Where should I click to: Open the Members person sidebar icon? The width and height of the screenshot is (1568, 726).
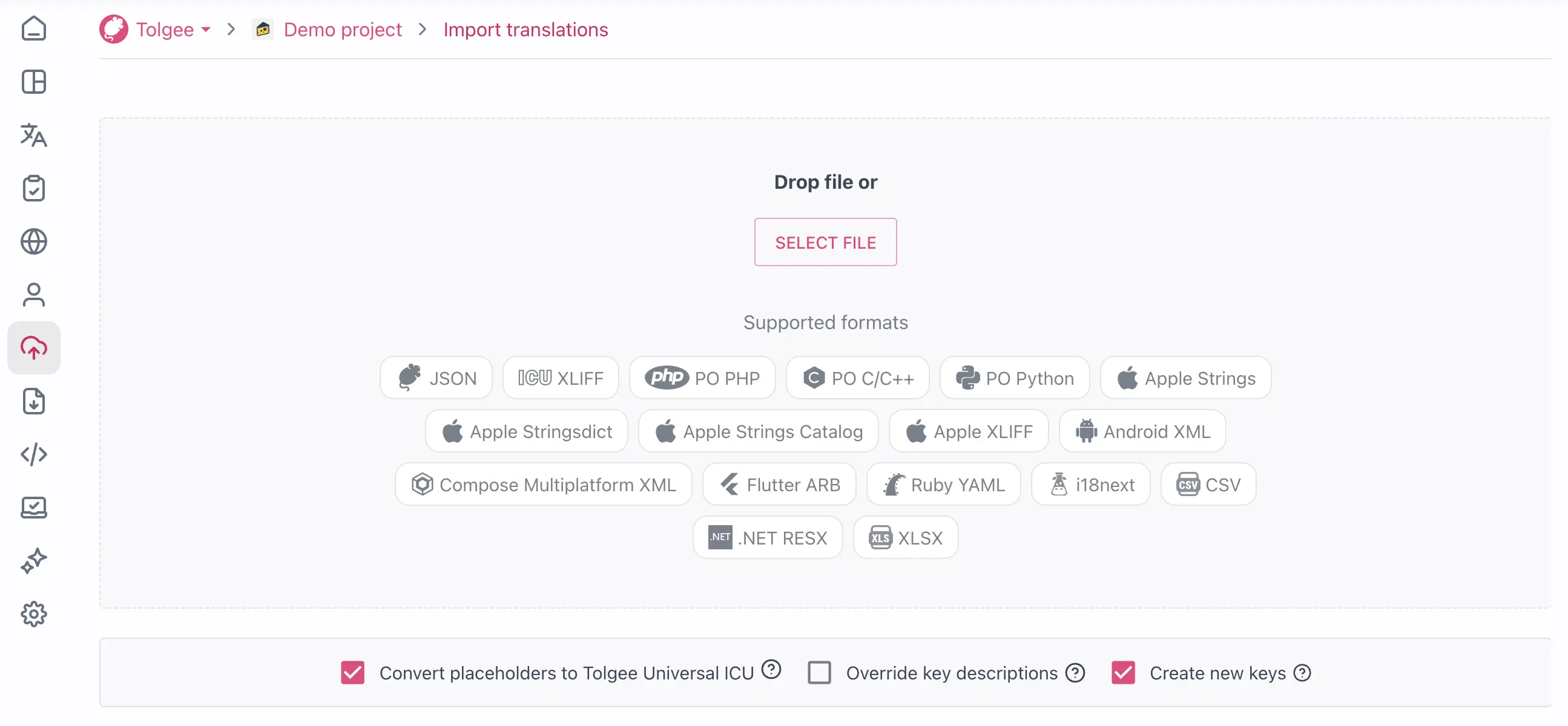pyautogui.click(x=33, y=295)
